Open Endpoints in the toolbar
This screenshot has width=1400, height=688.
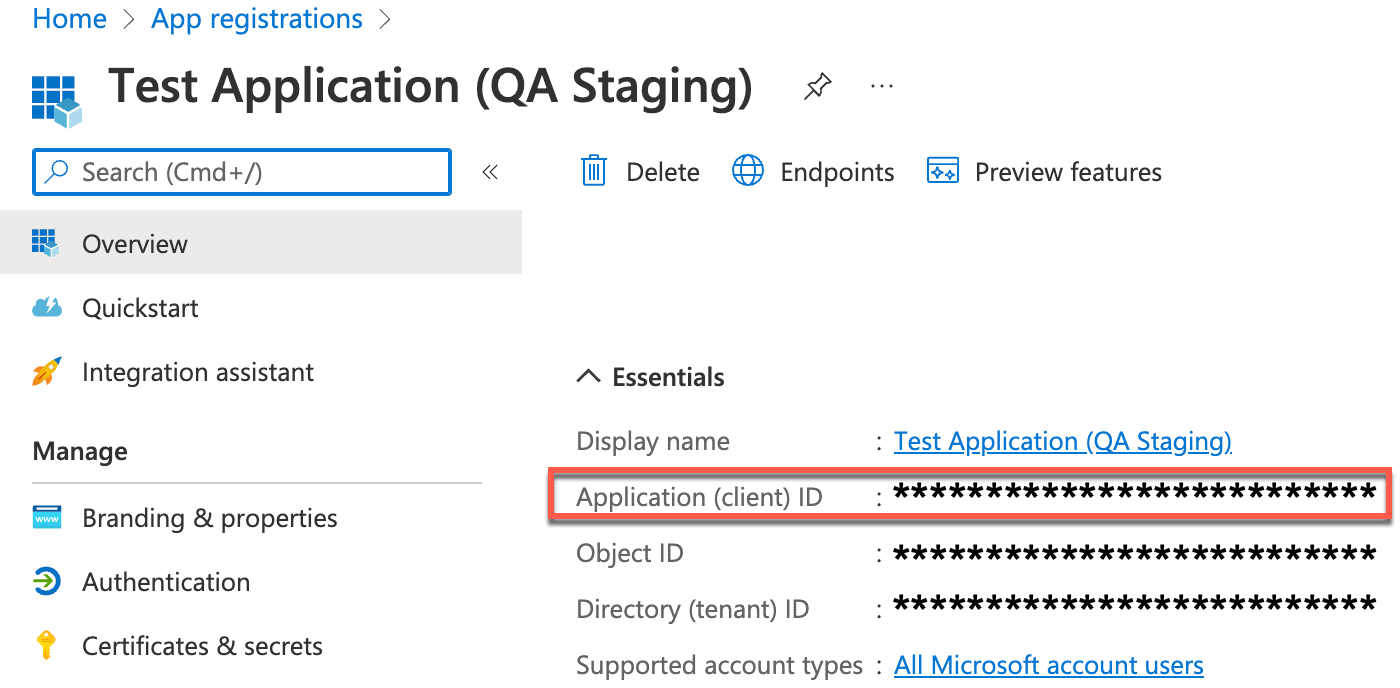(837, 173)
